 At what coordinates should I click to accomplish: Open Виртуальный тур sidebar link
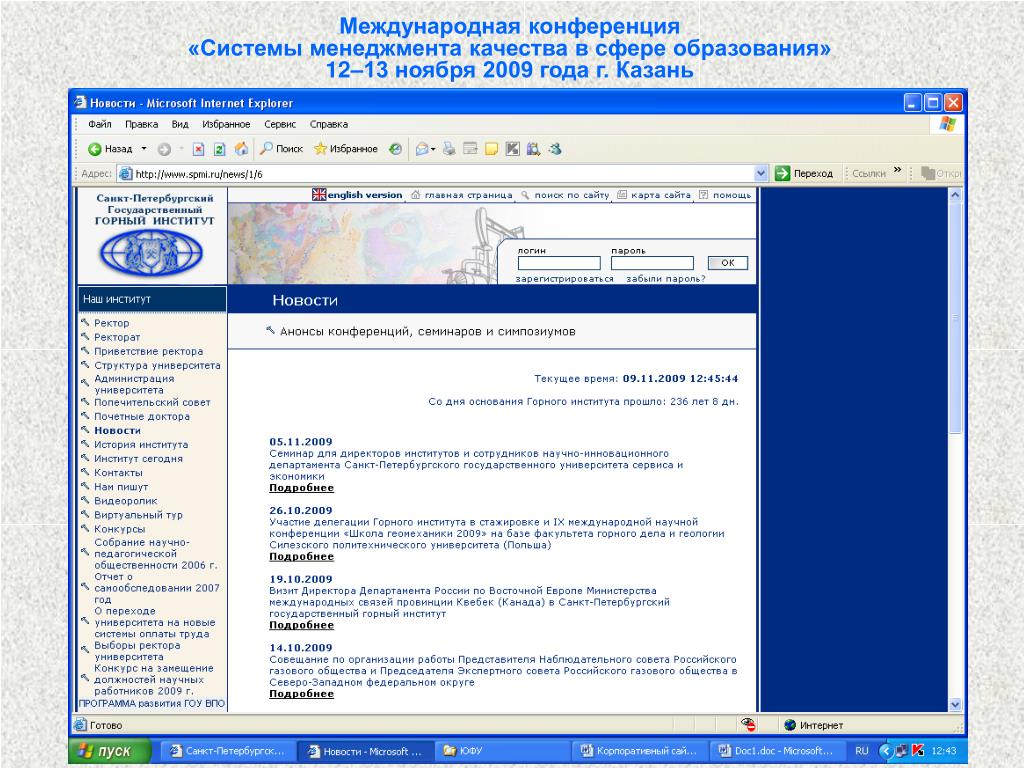pyautogui.click(x=138, y=515)
